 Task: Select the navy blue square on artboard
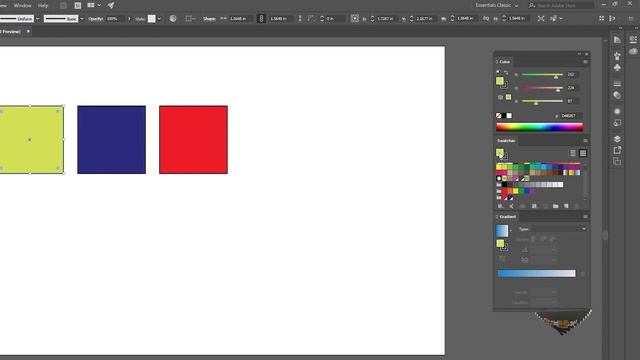(x=111, y=140)
